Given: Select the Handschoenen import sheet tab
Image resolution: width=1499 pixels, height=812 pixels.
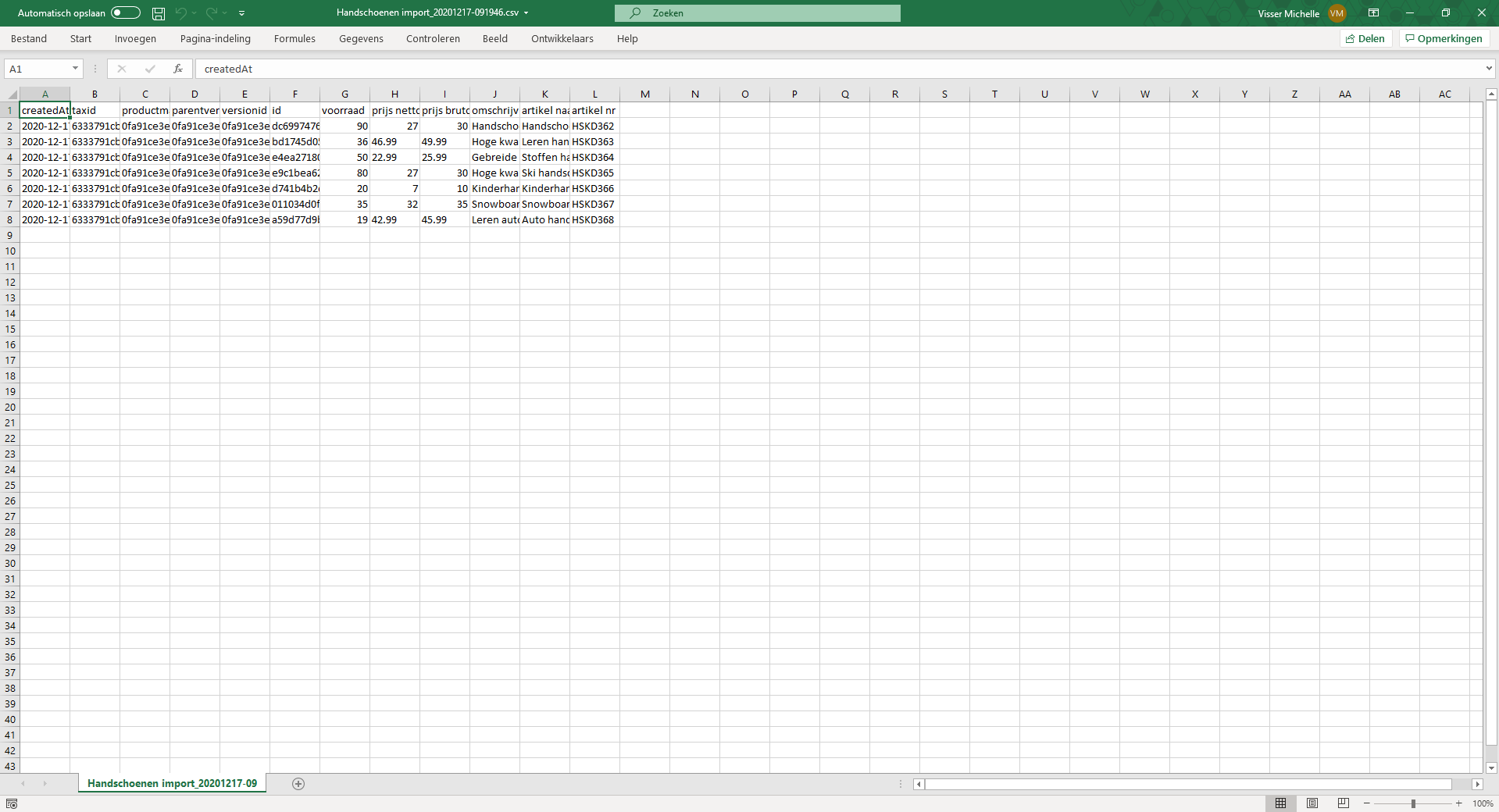Looking at the screenshot, I should [x=172, y=784].
